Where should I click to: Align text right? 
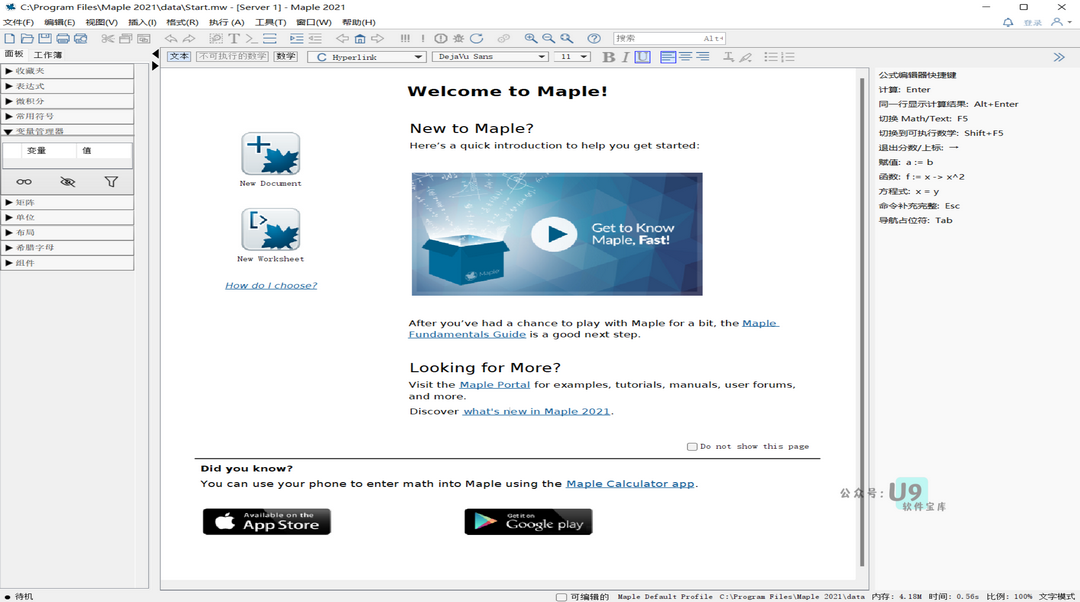703,57
